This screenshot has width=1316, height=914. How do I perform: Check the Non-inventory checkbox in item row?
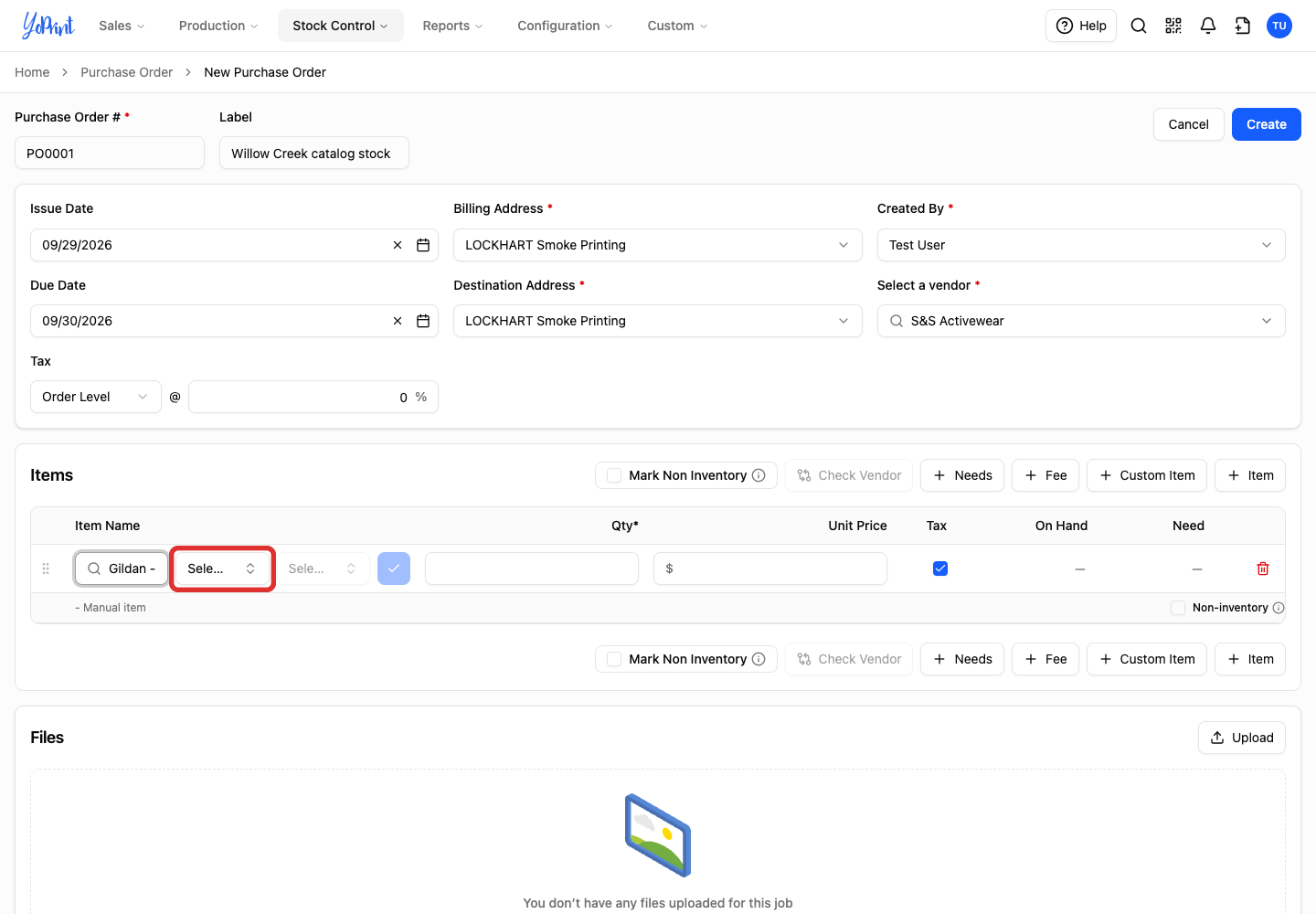1178,608
